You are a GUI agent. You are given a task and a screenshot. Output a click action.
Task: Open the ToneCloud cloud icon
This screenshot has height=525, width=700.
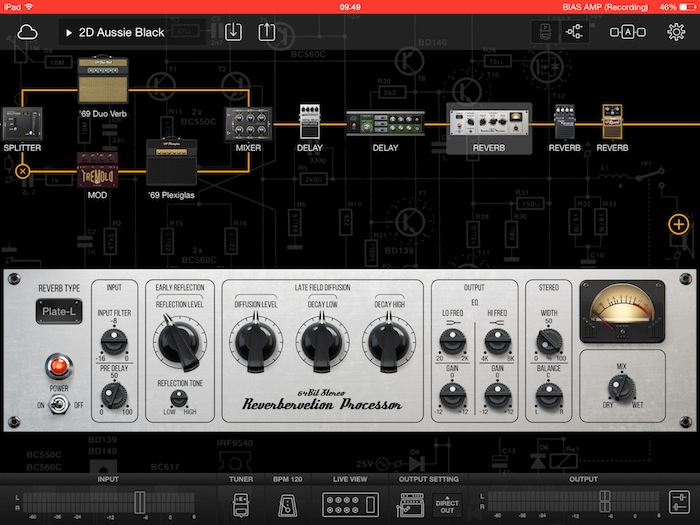click(x=27, y=32)
